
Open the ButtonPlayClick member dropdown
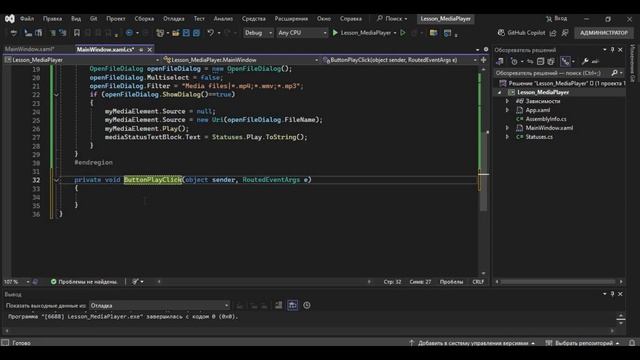tap(400, 60)
